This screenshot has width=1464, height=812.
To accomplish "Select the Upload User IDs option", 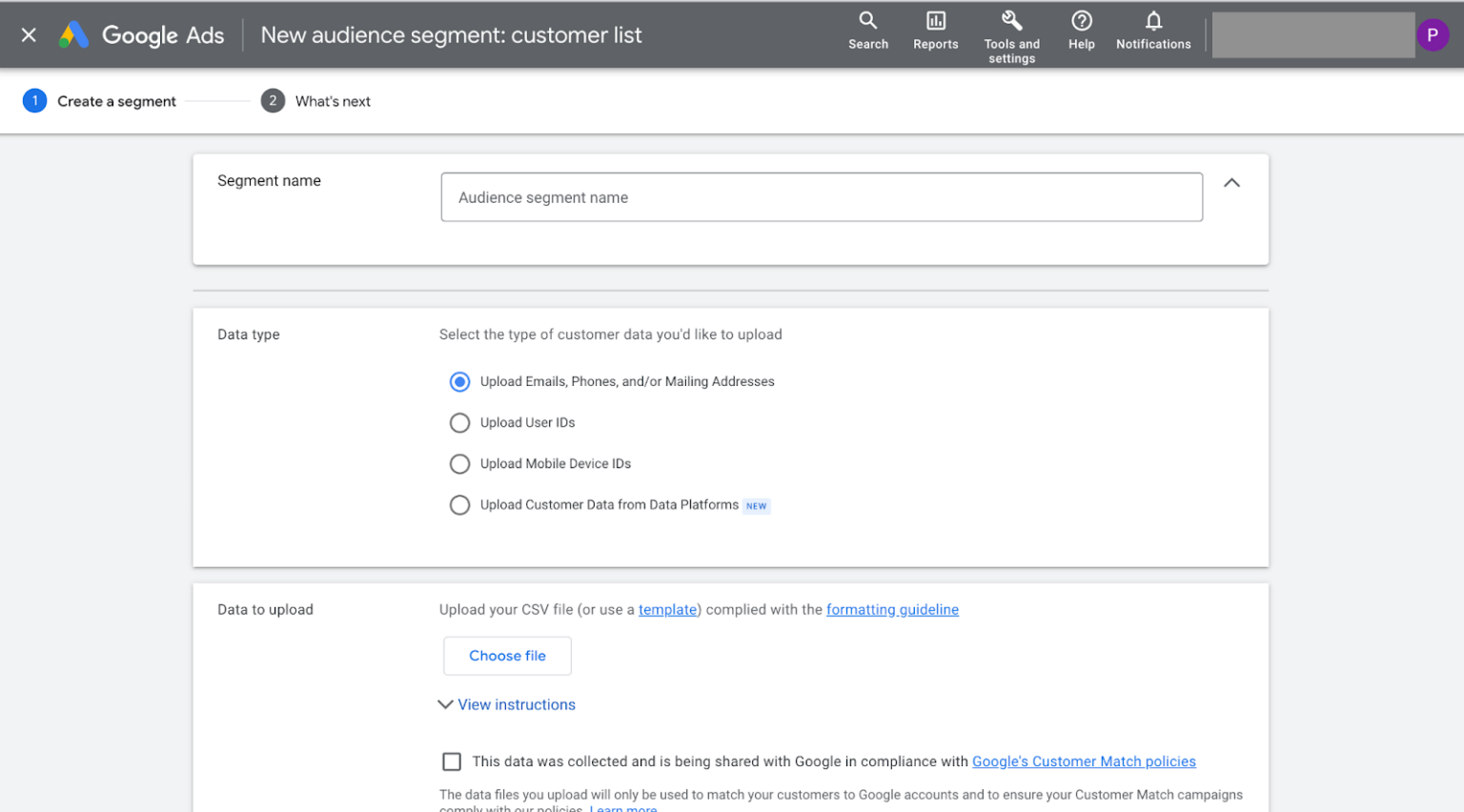I will point(459,423).
